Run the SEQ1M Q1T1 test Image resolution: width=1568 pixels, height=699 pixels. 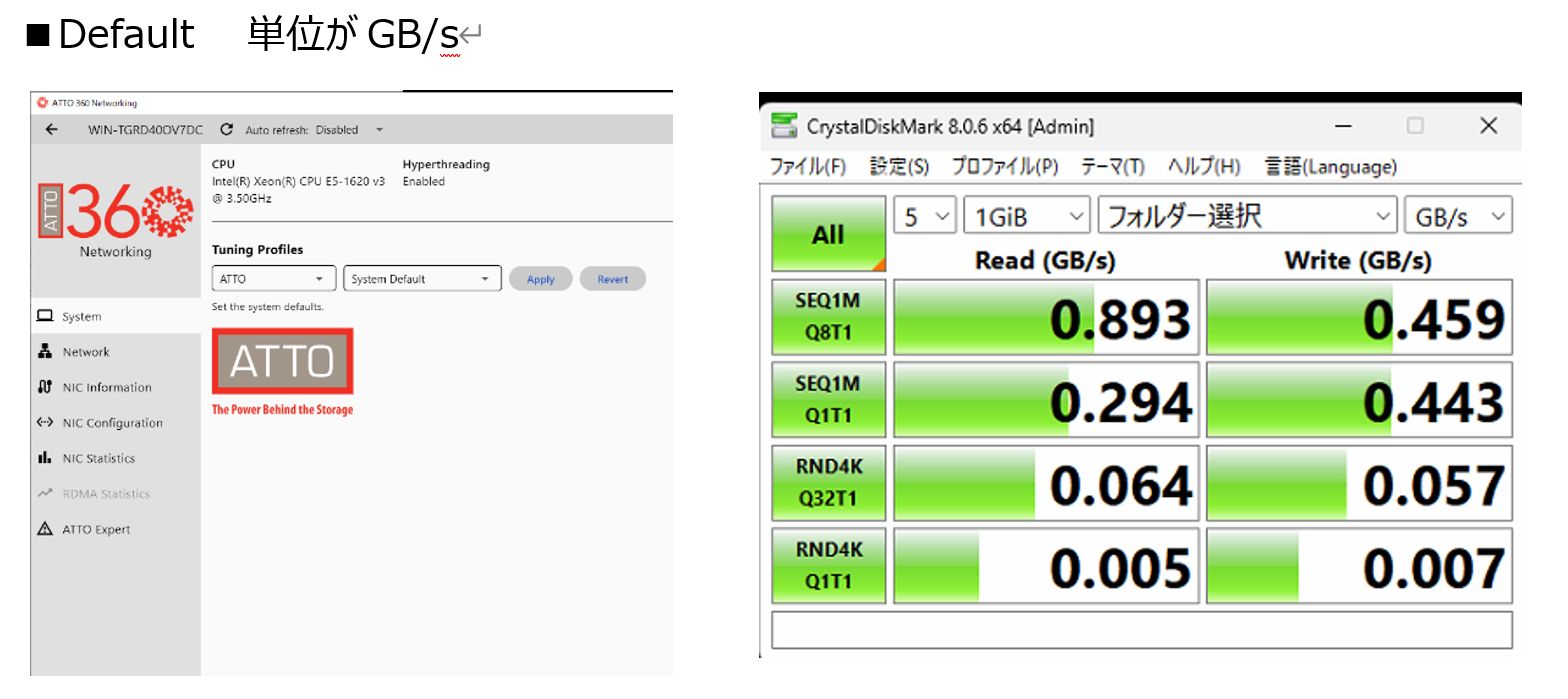[828, 400]
